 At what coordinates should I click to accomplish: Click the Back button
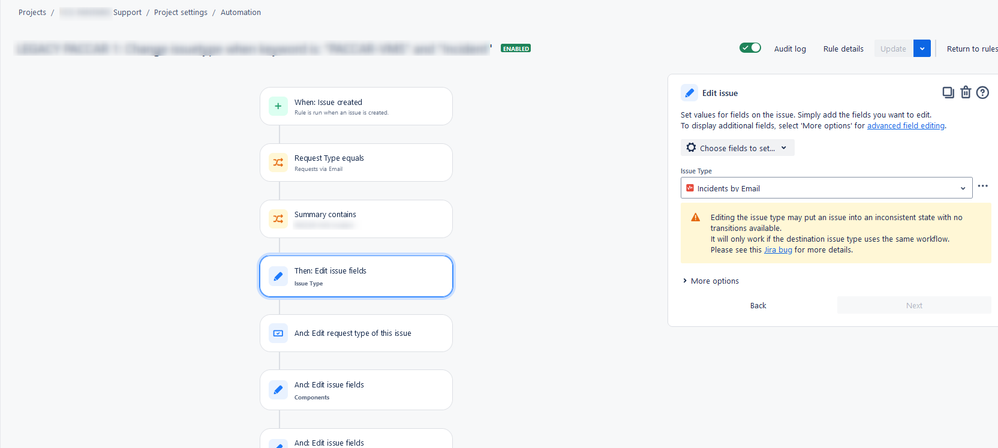[758, 305]
